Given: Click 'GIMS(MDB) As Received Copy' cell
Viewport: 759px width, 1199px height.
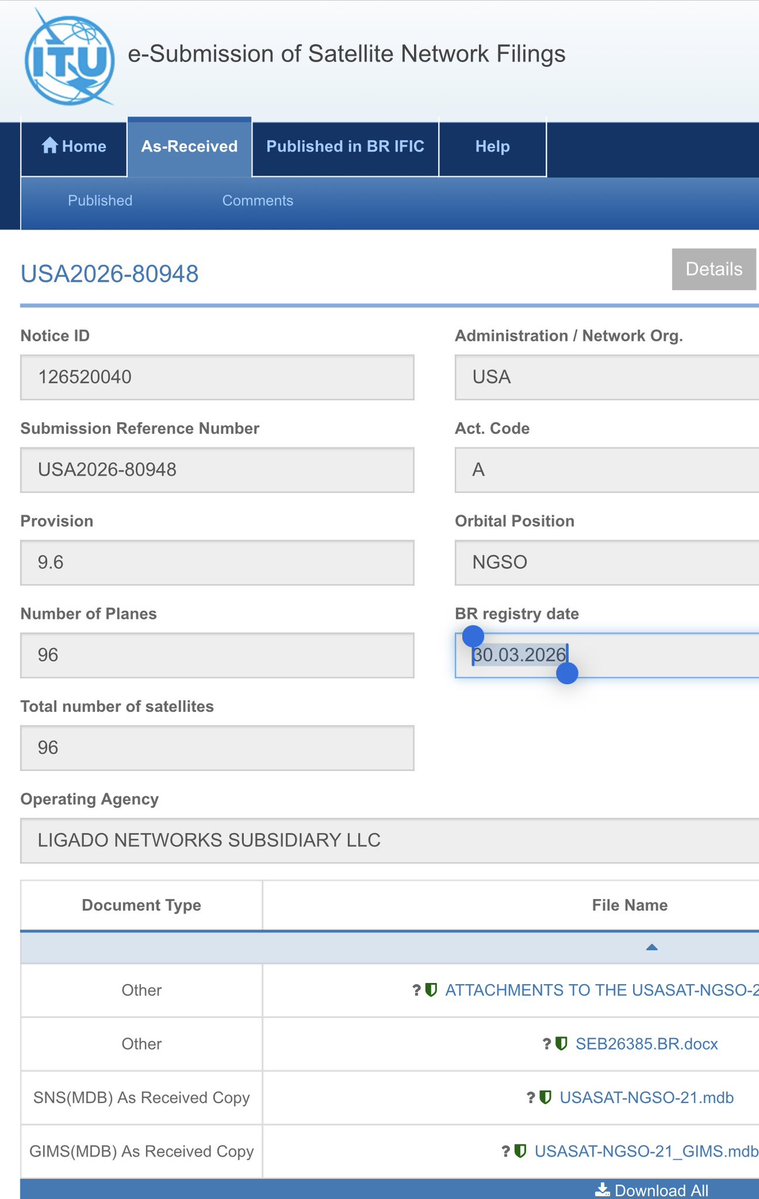Looking at the screenshot, I should click(141, 1151).
